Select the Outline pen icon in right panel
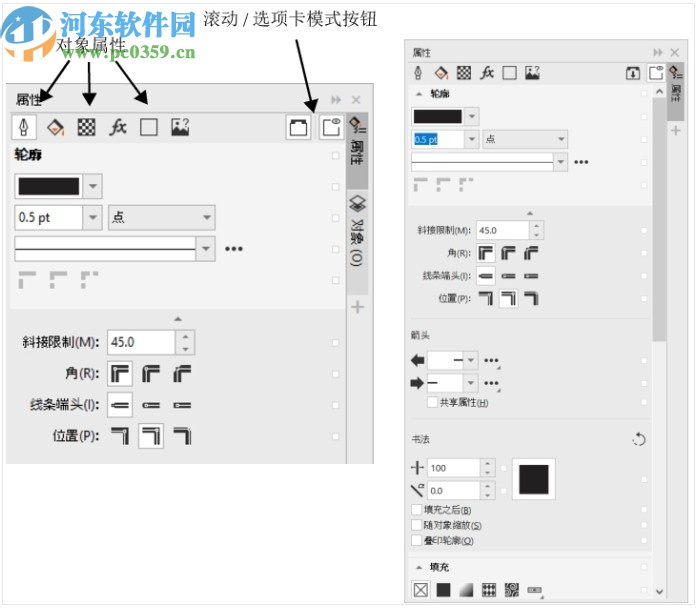 click(x=418, y=73)
